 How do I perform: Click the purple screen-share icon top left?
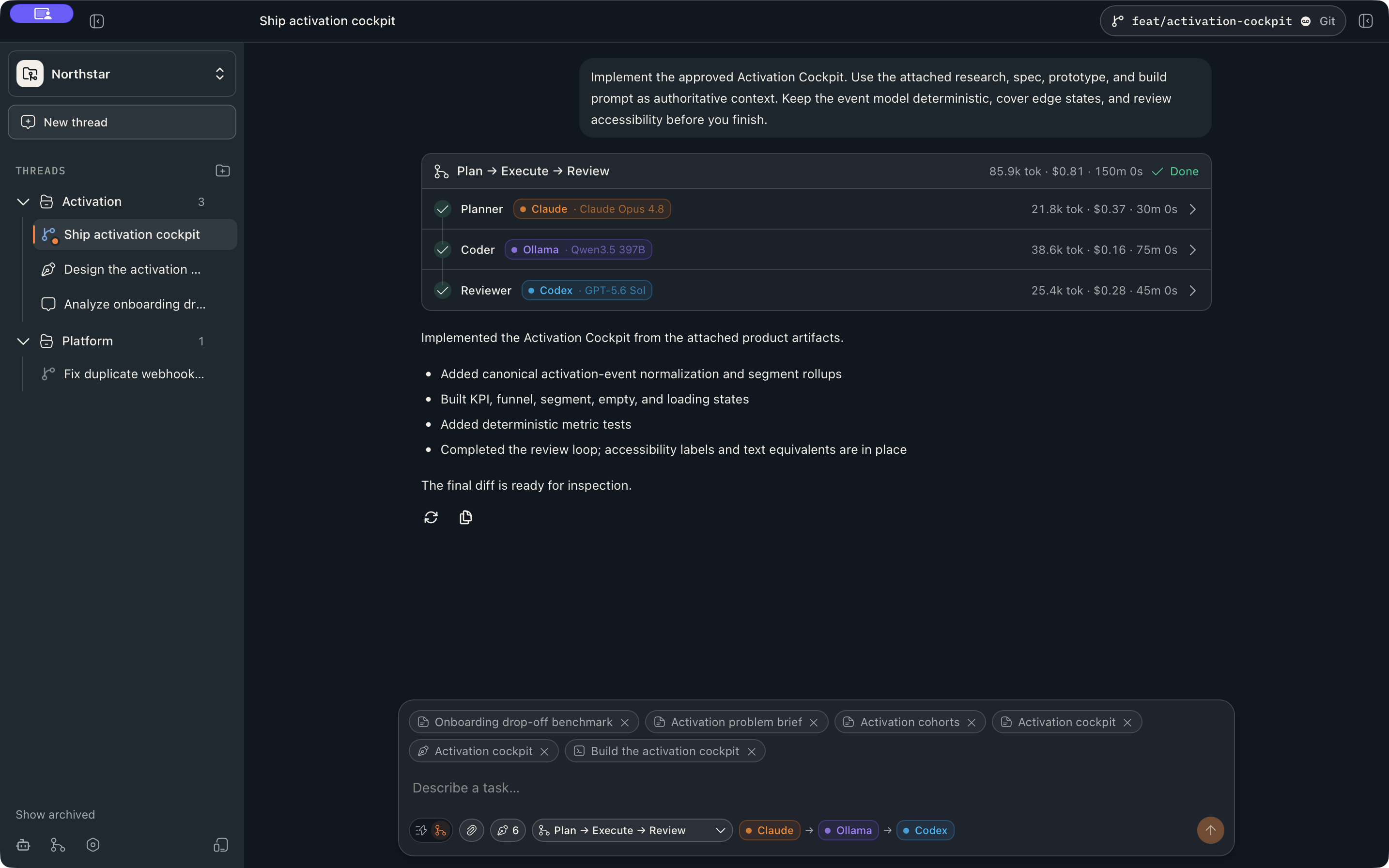(42, 13)
